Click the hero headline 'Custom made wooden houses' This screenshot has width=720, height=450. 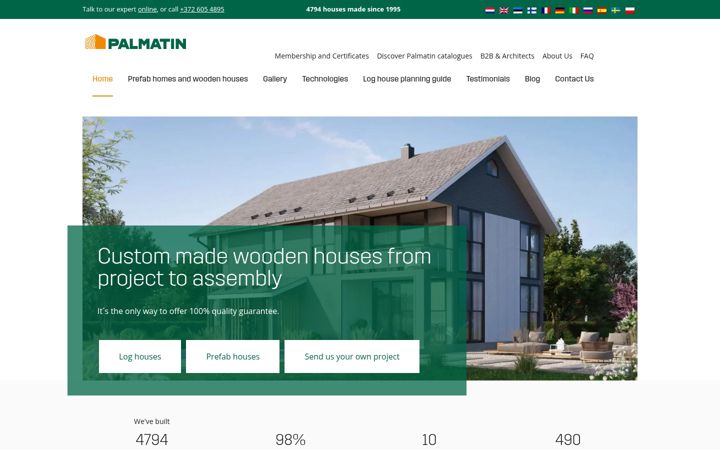(264, 267)
